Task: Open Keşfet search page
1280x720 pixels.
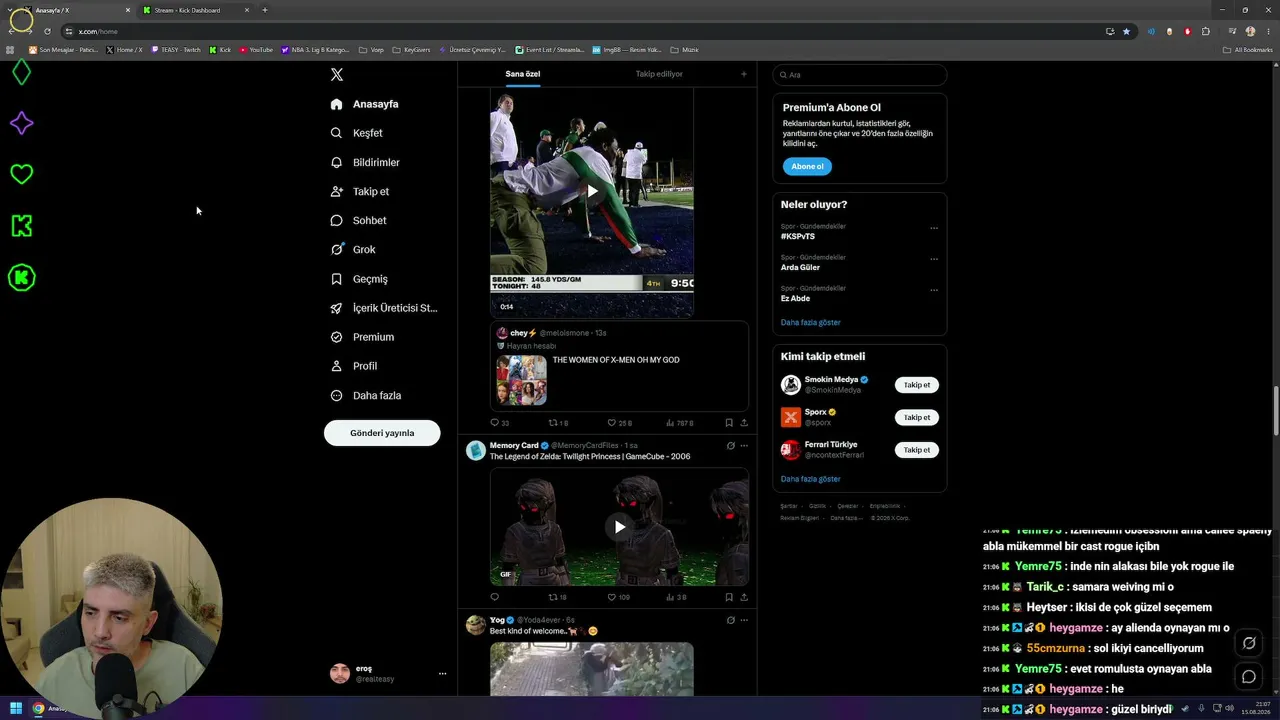Action: pos(357,133)
